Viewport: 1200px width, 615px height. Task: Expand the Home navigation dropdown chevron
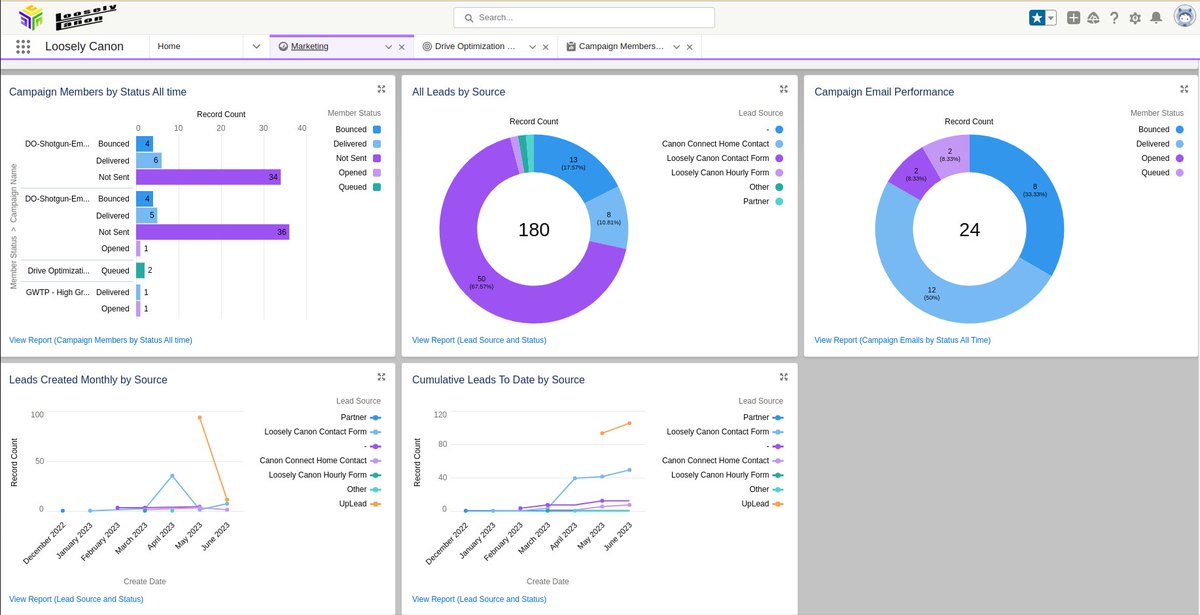click(256, 46)
